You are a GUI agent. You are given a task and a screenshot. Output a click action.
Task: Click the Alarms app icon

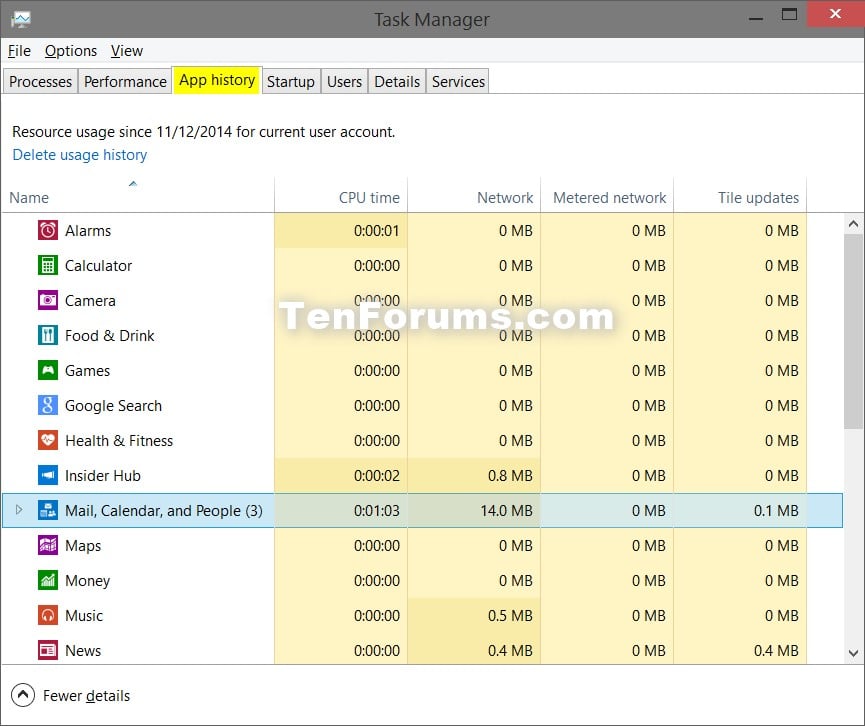click(x=48, y=230)
